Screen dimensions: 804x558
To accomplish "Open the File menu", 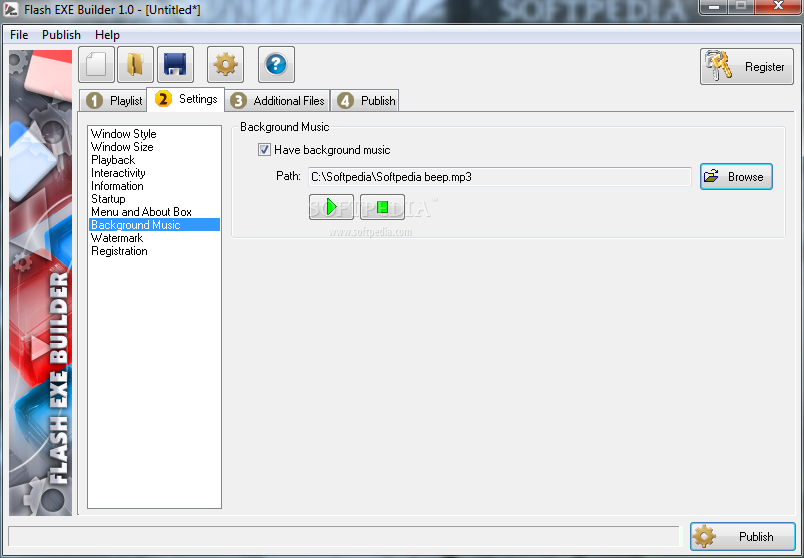I will (19, 35).
